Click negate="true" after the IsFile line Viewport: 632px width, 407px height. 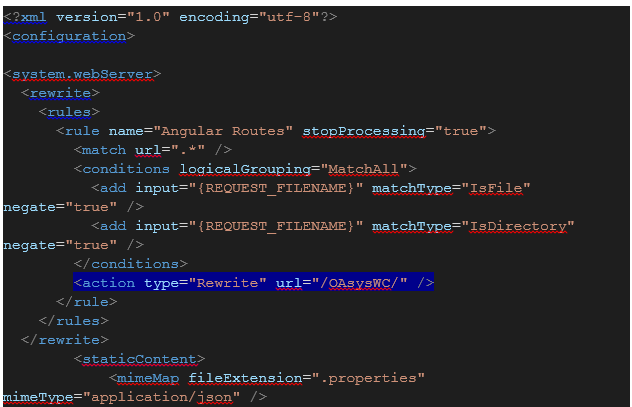tap(60, 207)
